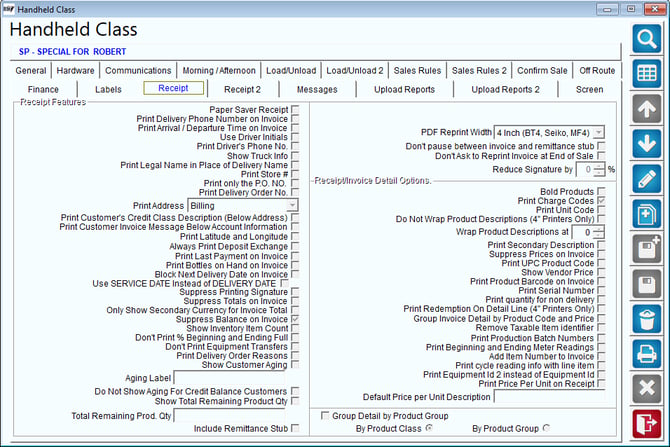The width and height of the screenshot is (670, 447).
Task: Open the Load/Unload tab
Action: [x=291, y=71]
